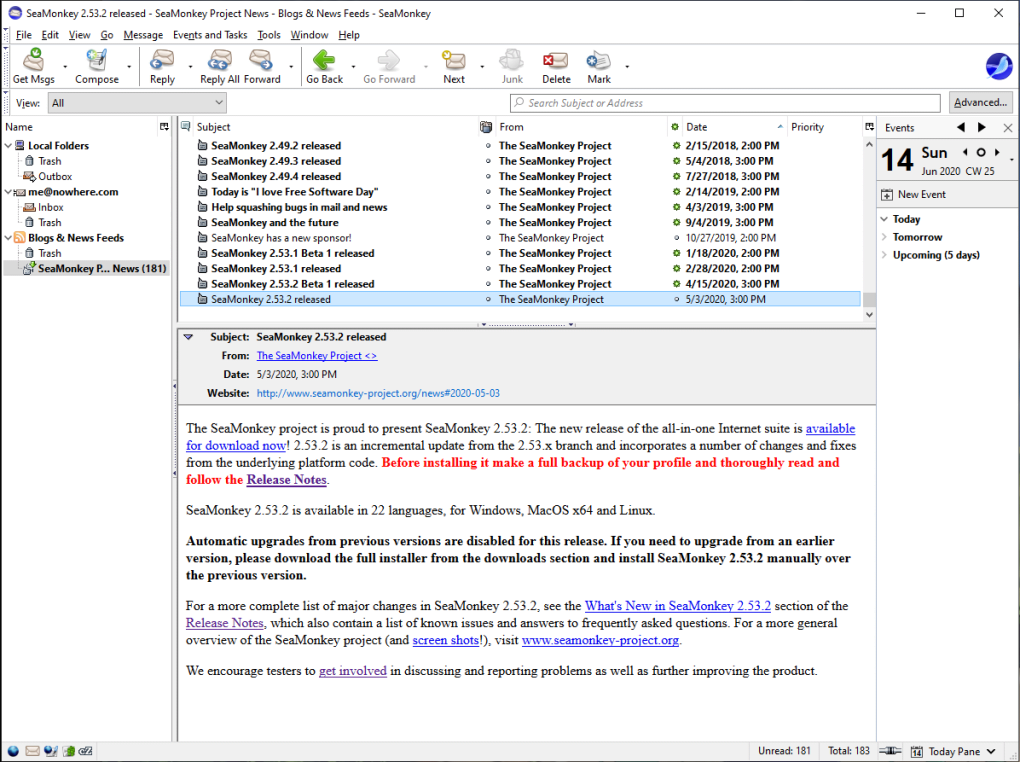Toggle read status of SeaMonkey has a new sponsor
Image resolution: width=1020 pixels, height=762 pixels.
click(x=677, y=238)
